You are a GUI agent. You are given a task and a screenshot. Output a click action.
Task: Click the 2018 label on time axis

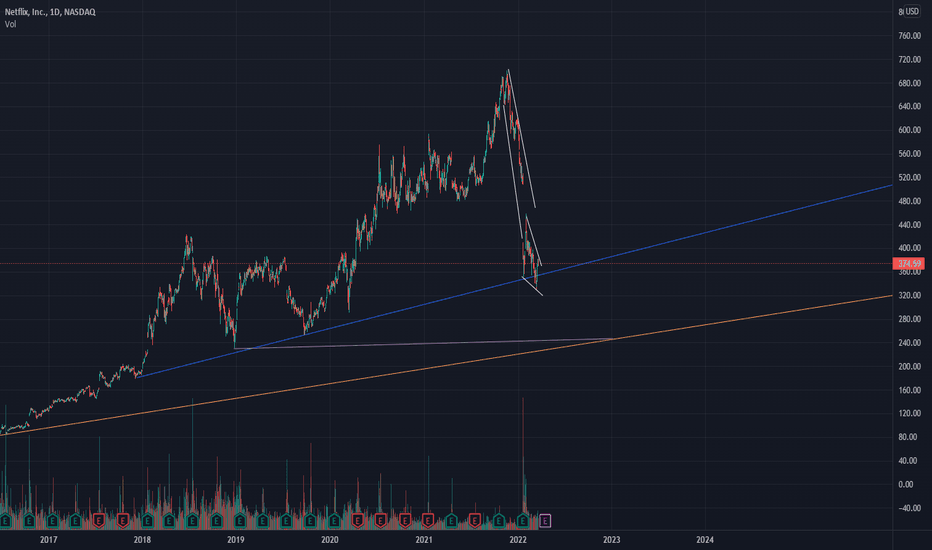pos(142,540)
